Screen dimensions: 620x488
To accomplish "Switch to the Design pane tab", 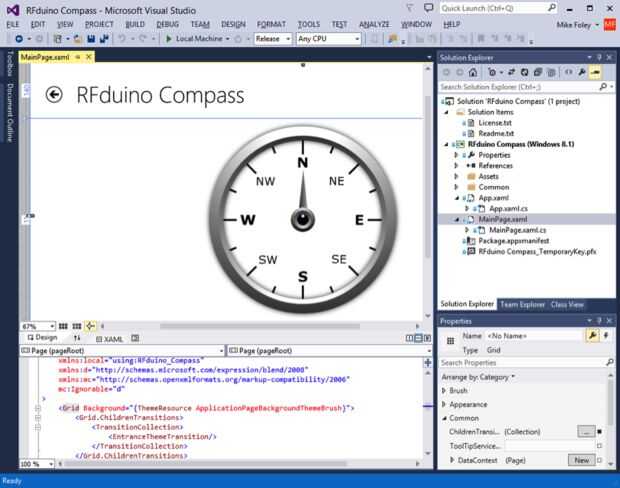I will tap(42, 338).
